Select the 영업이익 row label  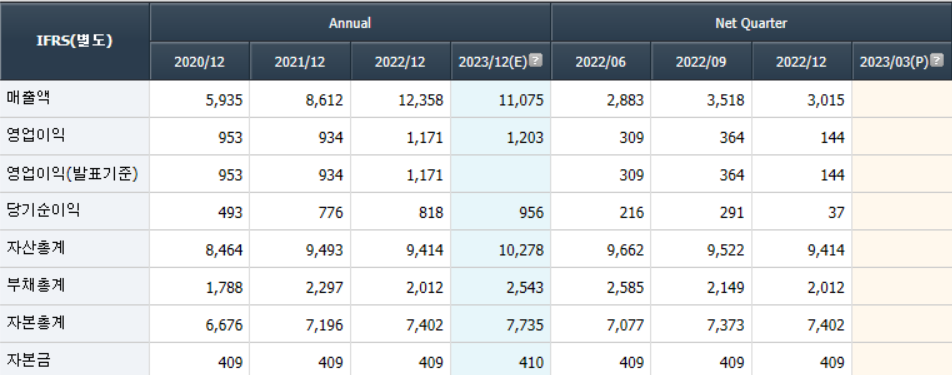[35, 136]
